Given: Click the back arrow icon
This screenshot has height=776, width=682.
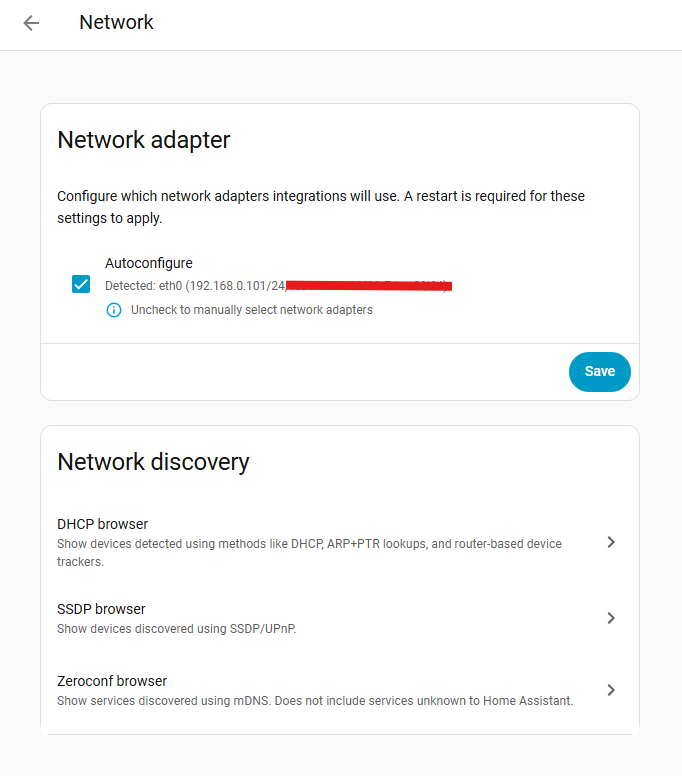Looking at the screenshot, I should (x=32, y=23).
